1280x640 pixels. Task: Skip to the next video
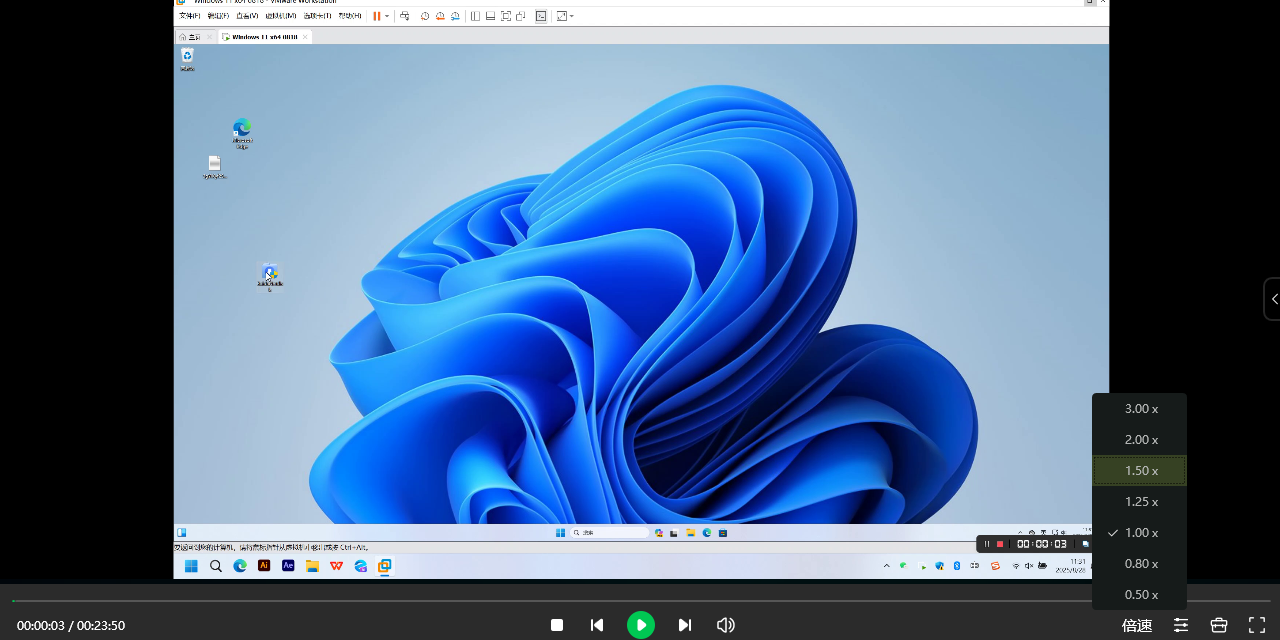(685, 625)
